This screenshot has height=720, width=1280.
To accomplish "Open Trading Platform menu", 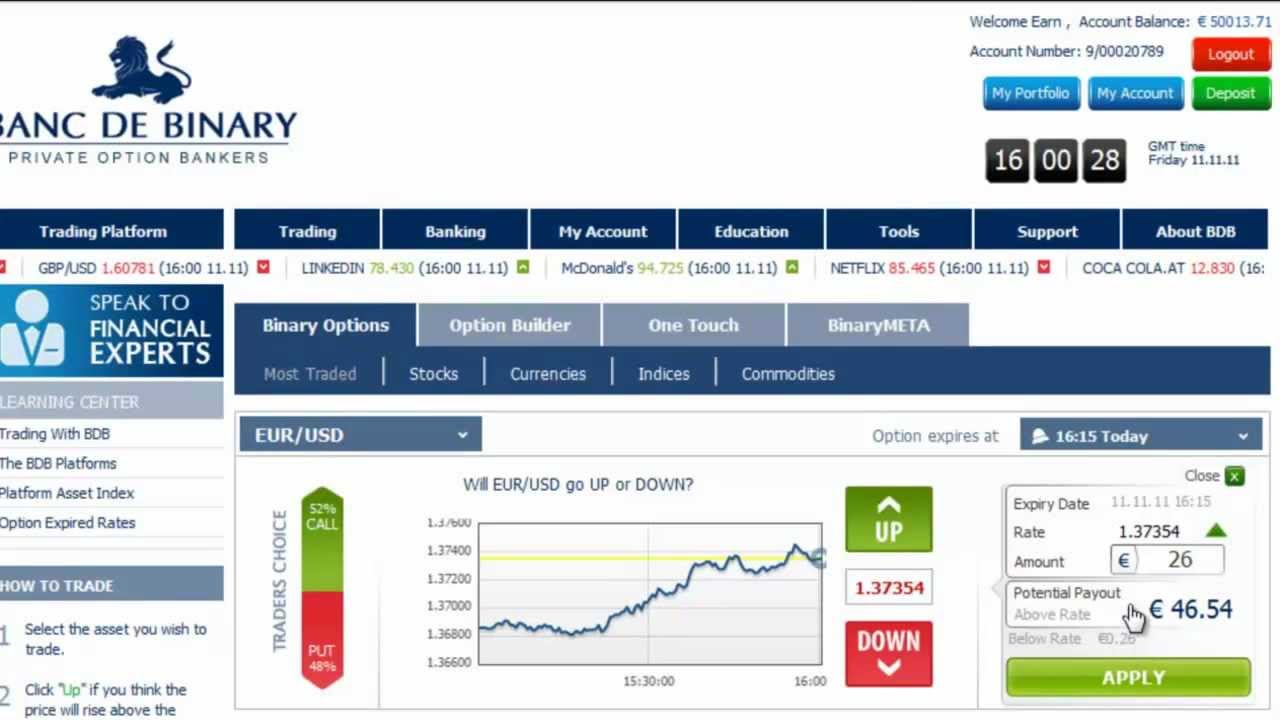I will click(x=110, y=231).
